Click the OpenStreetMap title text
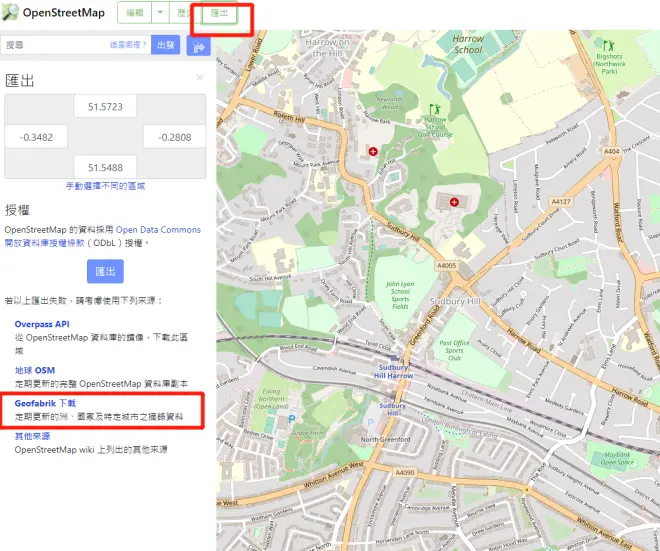 tap(64, 13)
